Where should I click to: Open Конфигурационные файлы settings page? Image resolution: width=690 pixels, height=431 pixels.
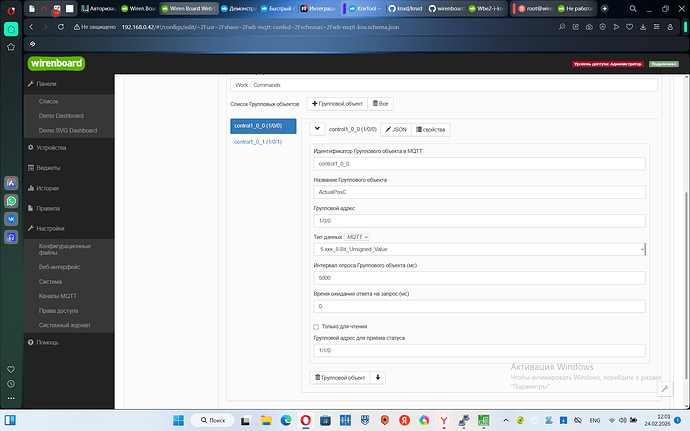(65, 249)
